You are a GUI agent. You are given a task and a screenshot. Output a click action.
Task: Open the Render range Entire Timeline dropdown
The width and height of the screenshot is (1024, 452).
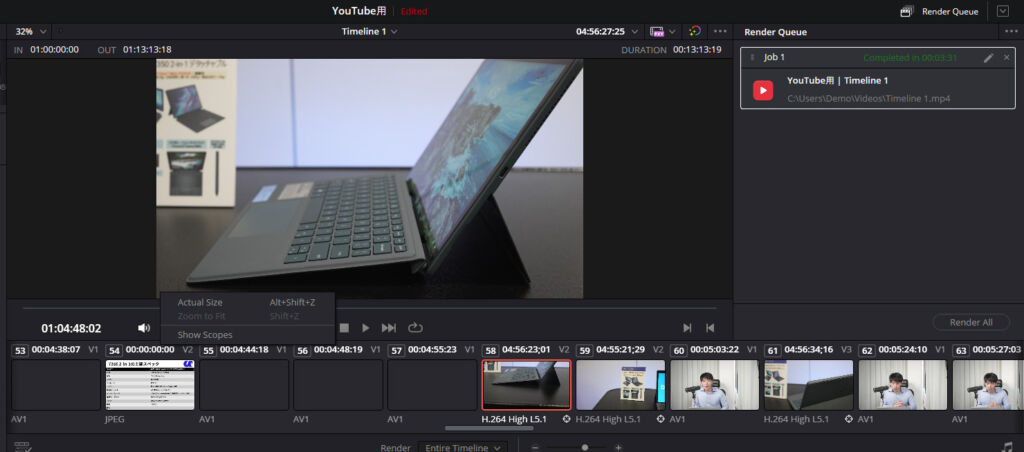pos(461,447)
